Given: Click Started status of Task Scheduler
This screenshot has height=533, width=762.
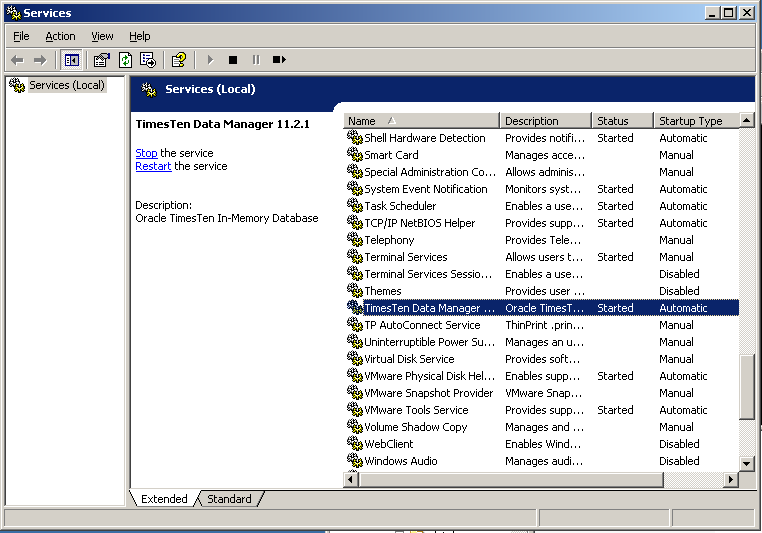Looking at the screenshot, I should click(x=615, y=206).
